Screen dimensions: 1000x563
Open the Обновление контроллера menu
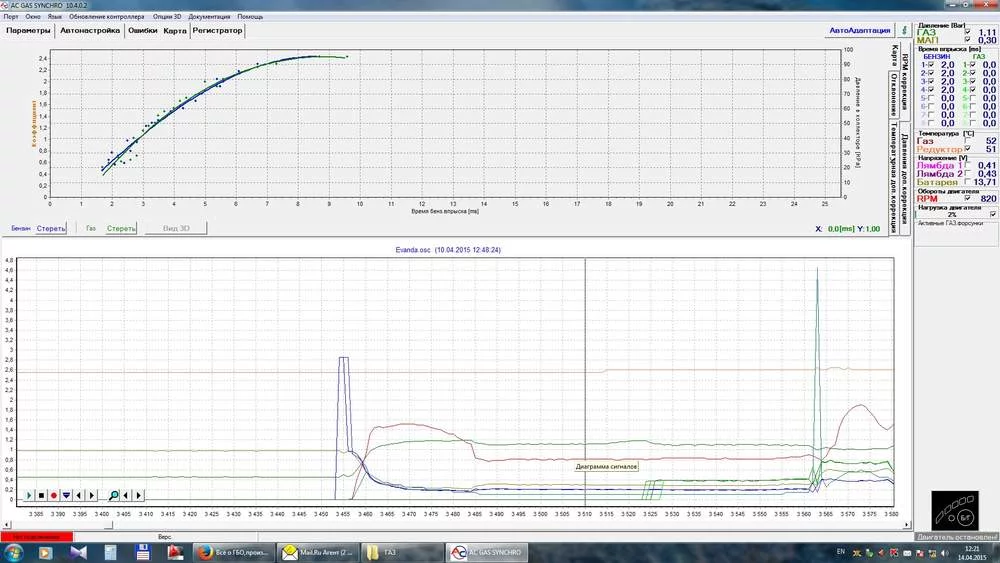tap(106, 17)
